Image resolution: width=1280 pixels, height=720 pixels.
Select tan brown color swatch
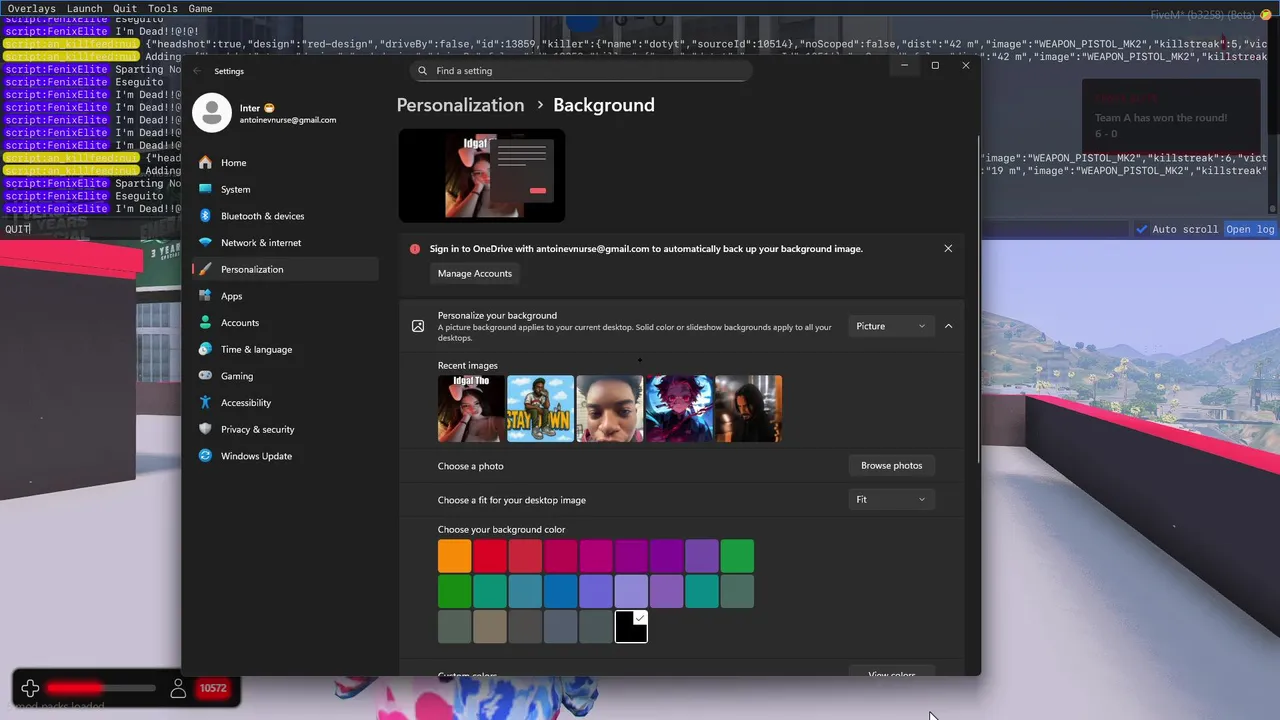coord(490,627)
